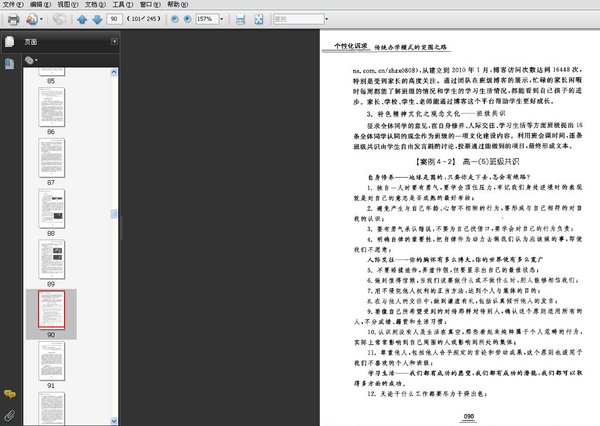
Task: Click the 页面 panel title text
Action: coord(31,42)
